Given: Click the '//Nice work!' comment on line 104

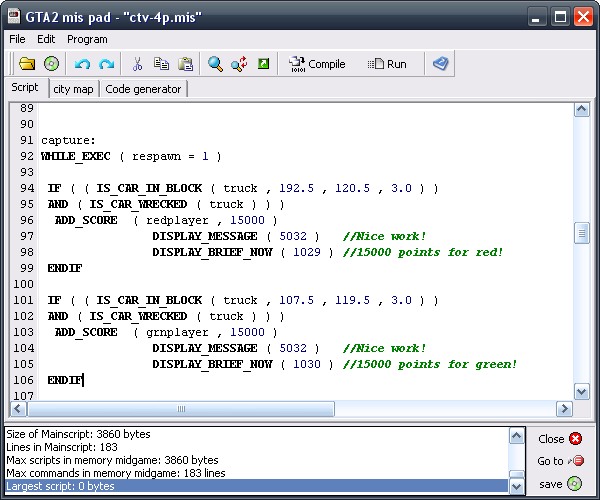Looking at the screenshot, I should coord(384,349).
